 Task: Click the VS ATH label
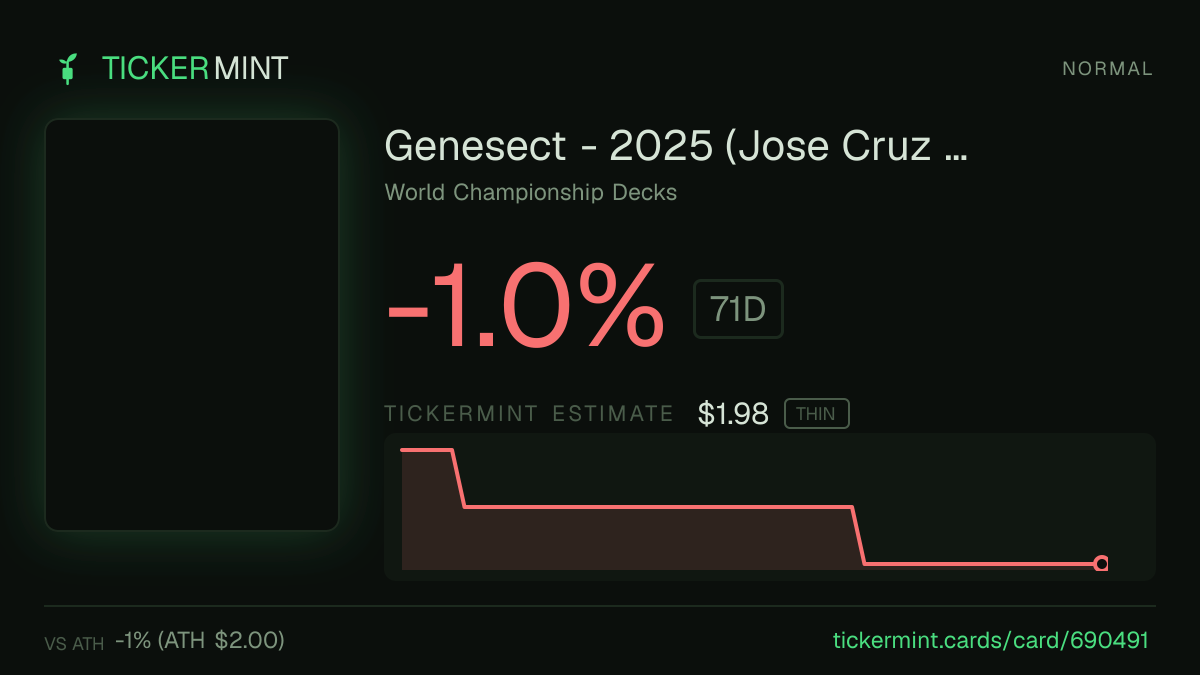coord(74,644)
